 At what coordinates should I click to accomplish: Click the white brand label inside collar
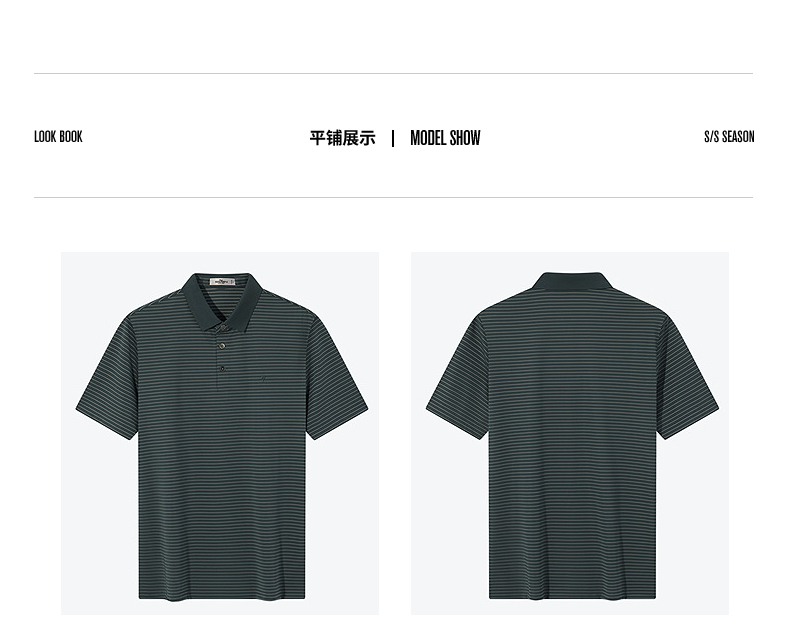(x=222, y=282)
